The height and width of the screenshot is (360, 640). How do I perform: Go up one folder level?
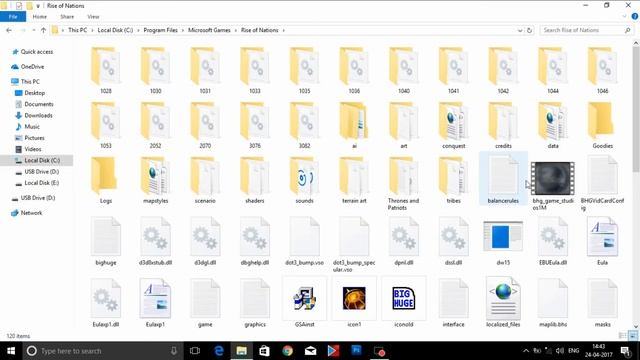click(43, 30)
